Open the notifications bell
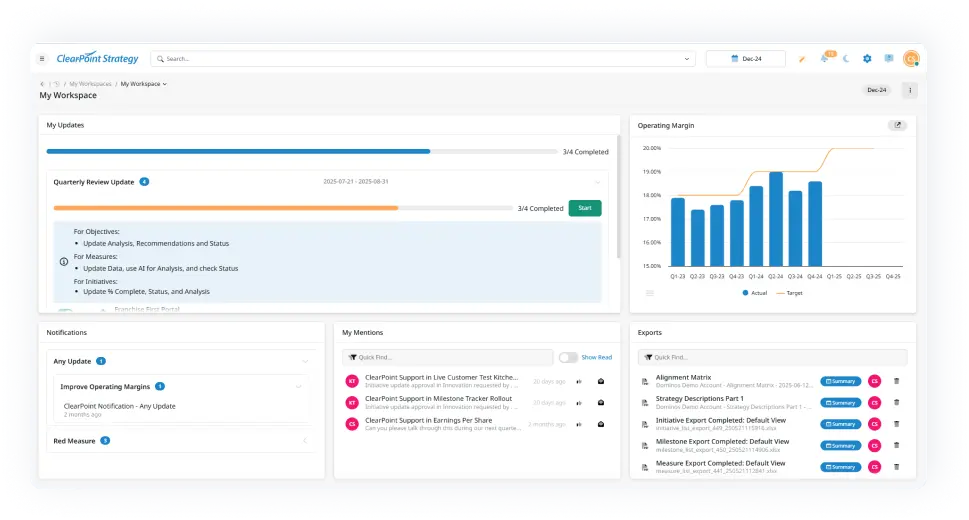 coord(824,58)
